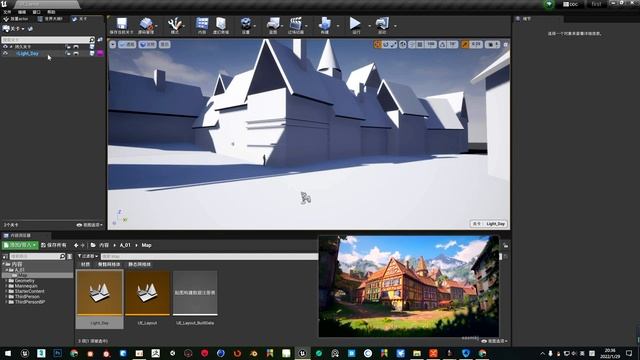Expand the Geometry folder in tree
Screen dimensions: 640x360
6,281
